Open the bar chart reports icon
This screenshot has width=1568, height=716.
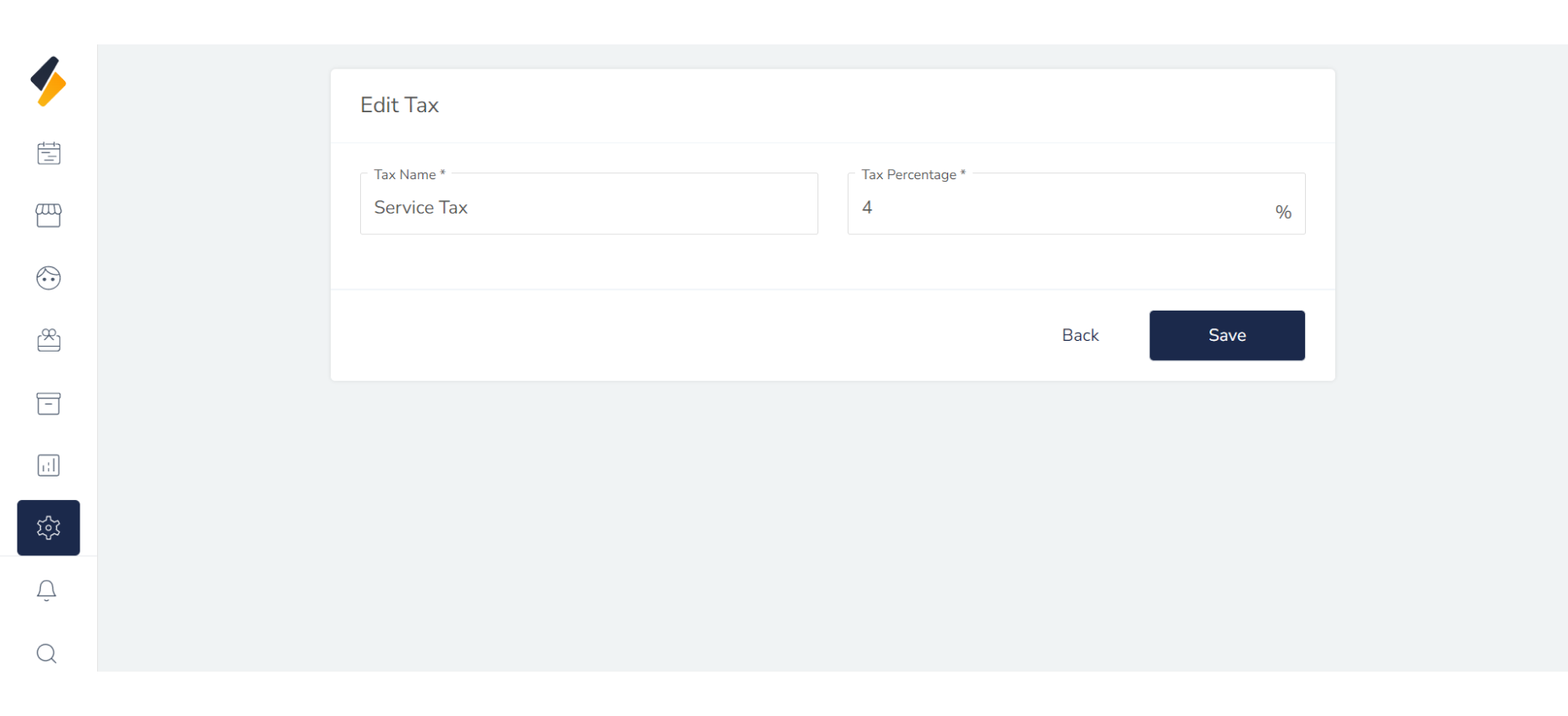tap(49, 466)
